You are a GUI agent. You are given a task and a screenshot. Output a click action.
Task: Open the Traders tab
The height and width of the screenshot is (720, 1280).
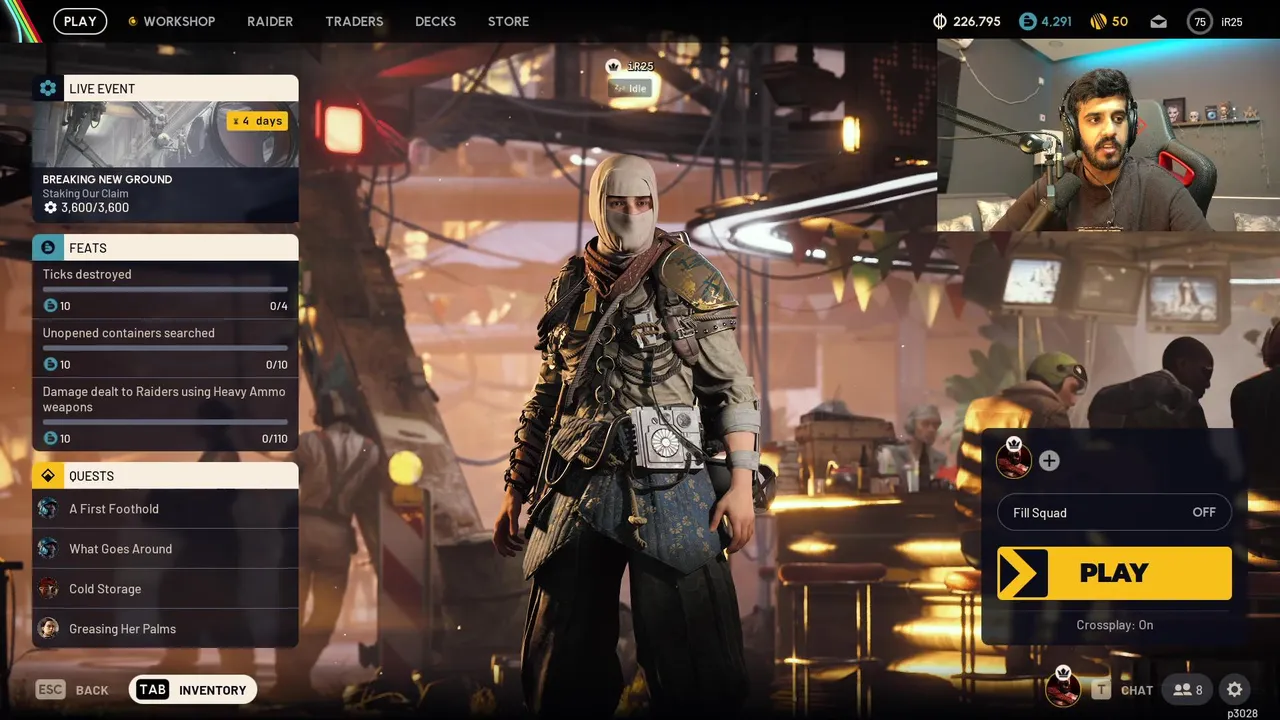tap(354, 21)
